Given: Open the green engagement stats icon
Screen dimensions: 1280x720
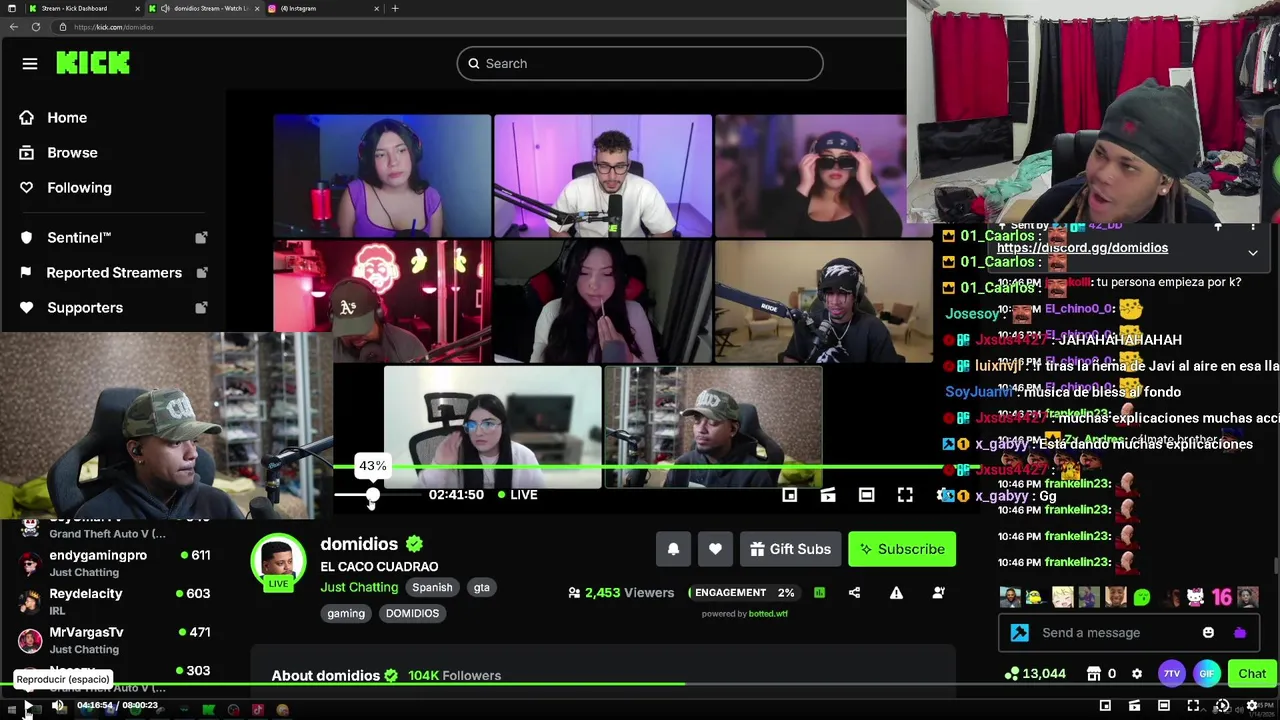Looking at the screenshot, I should pyautogui.click(x=819, y=593).
